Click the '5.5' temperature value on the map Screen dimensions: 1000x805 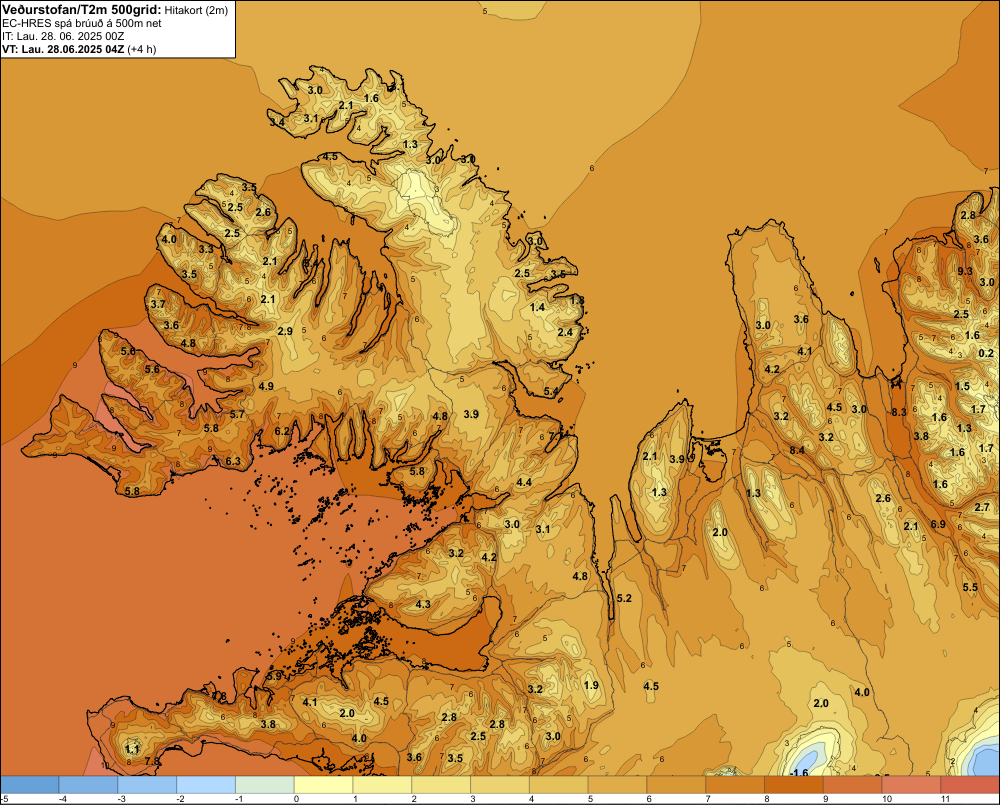click(x=970, y=587)
